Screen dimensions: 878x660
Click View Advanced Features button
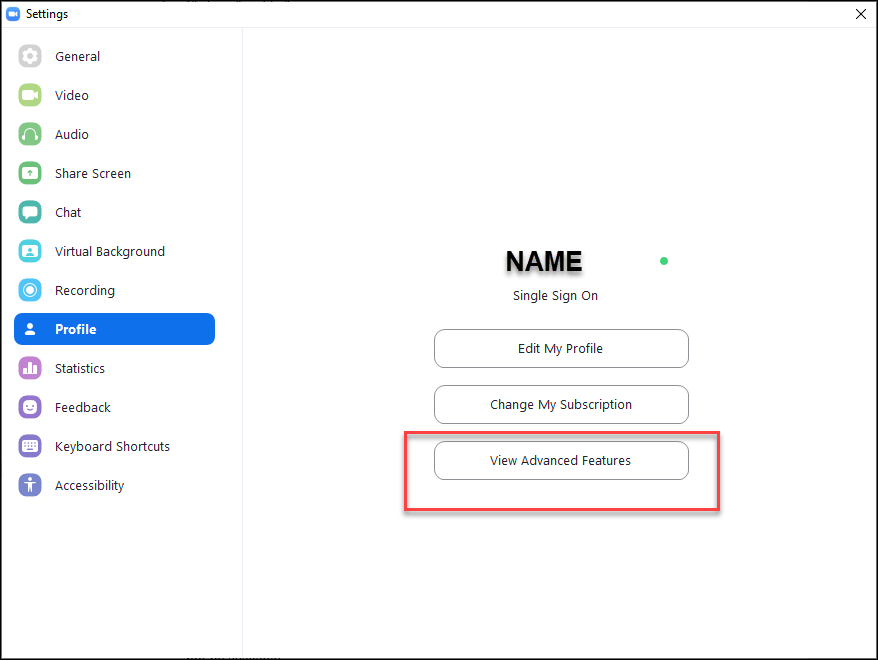pos(561,460)
